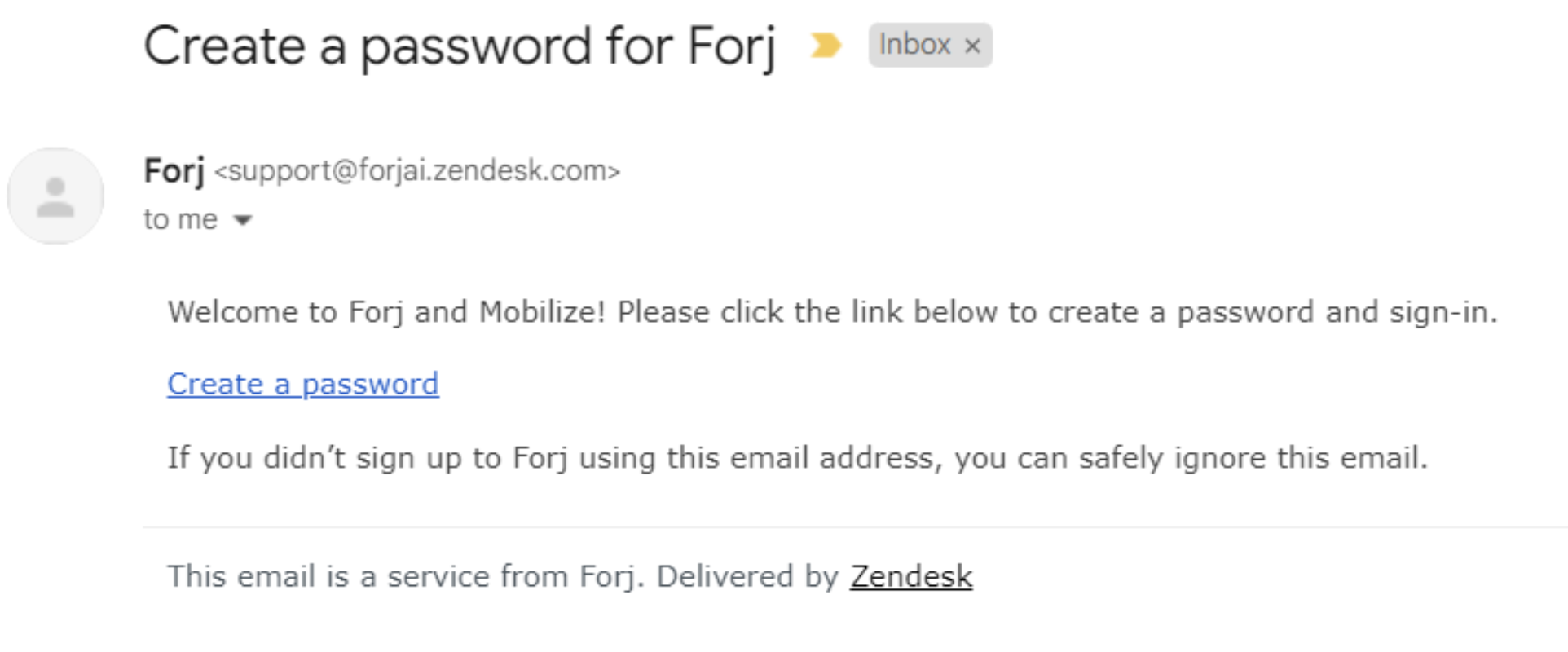The width and height of the screenshot is (1568, 652).
Task: Click the subject "Create a password for Forj"
Action: (460, 46)
